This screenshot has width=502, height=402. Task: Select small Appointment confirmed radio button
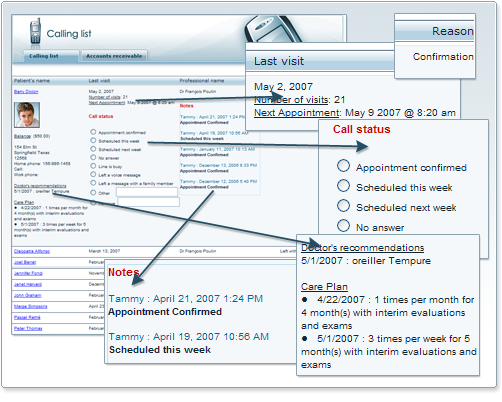tap(93, 132)
